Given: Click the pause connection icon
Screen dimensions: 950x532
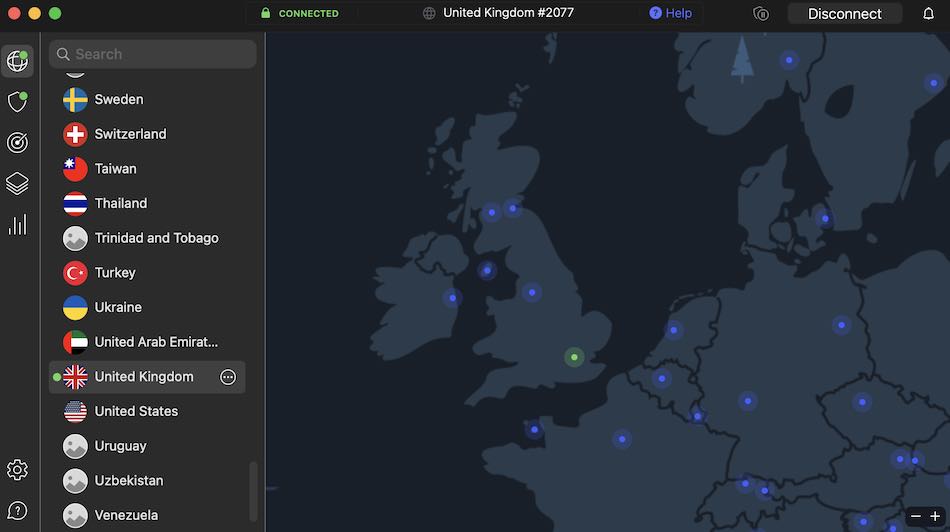Looking at the screenshot, I should [x=761, y=13].
